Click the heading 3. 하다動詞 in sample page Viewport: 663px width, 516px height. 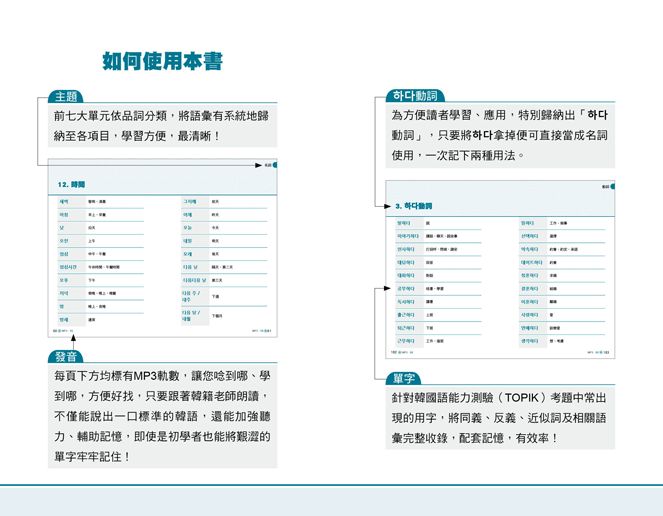[x=414, y=206]
